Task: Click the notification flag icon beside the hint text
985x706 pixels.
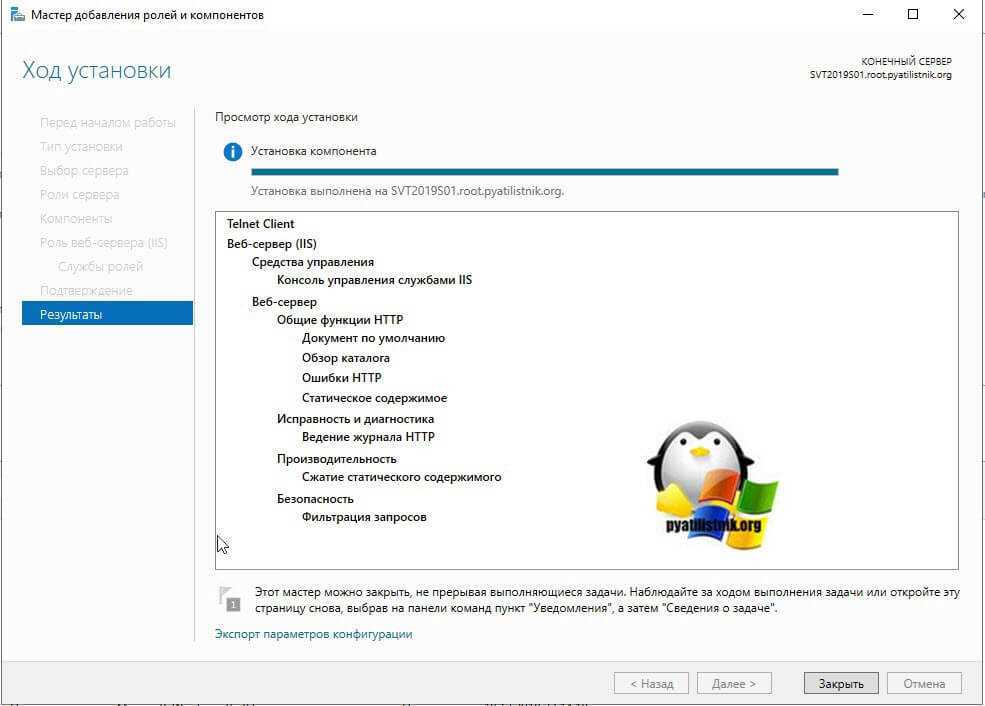Action: tap(229, 598)
